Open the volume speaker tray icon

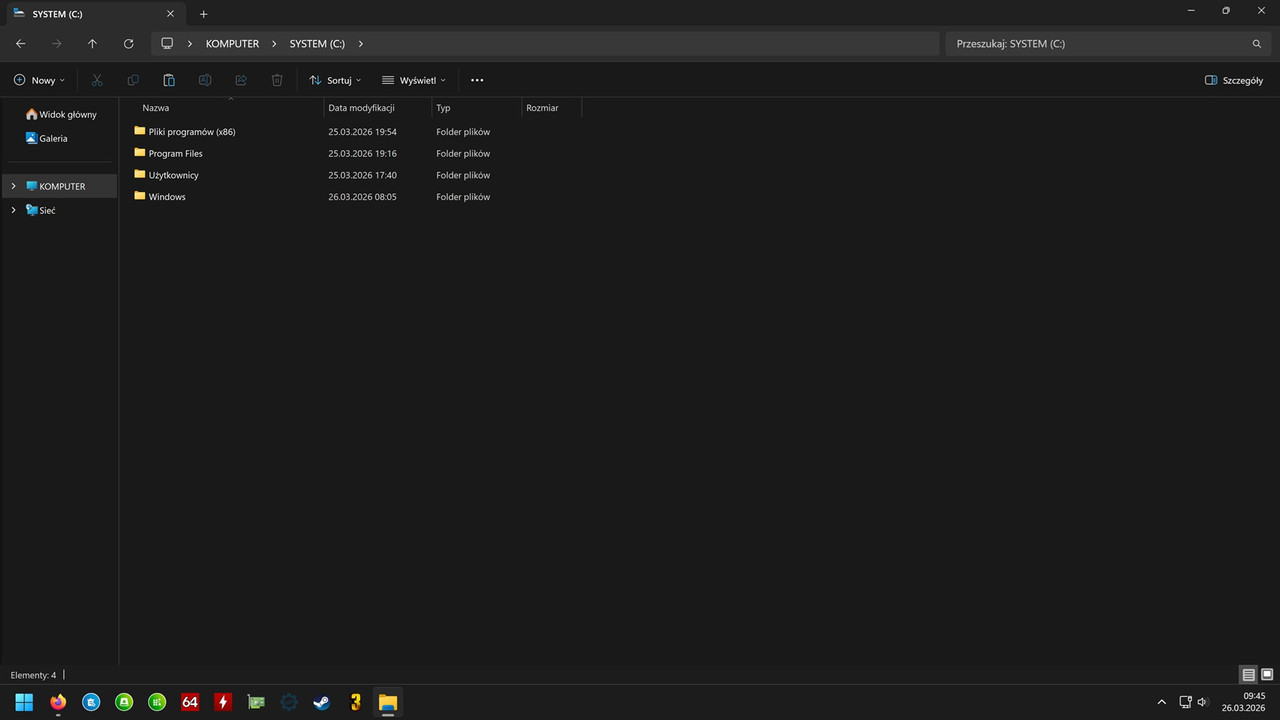click(1202, 702)
